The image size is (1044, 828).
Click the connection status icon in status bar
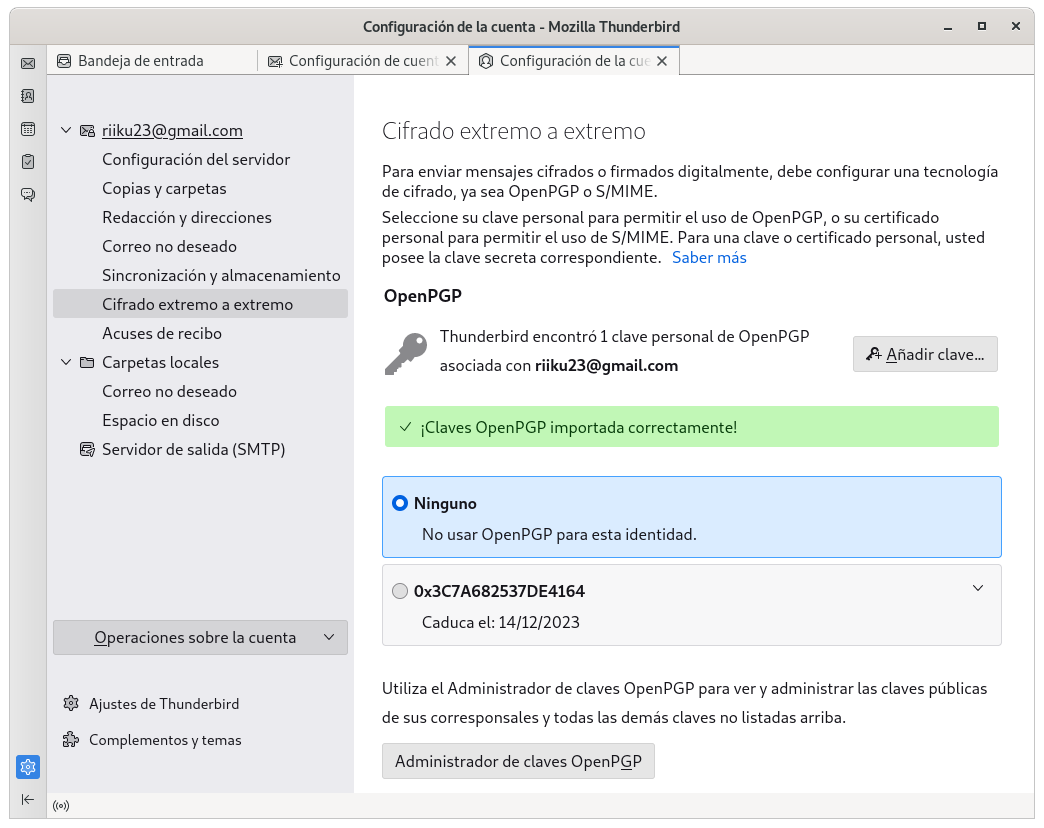(x=61, y=805)
